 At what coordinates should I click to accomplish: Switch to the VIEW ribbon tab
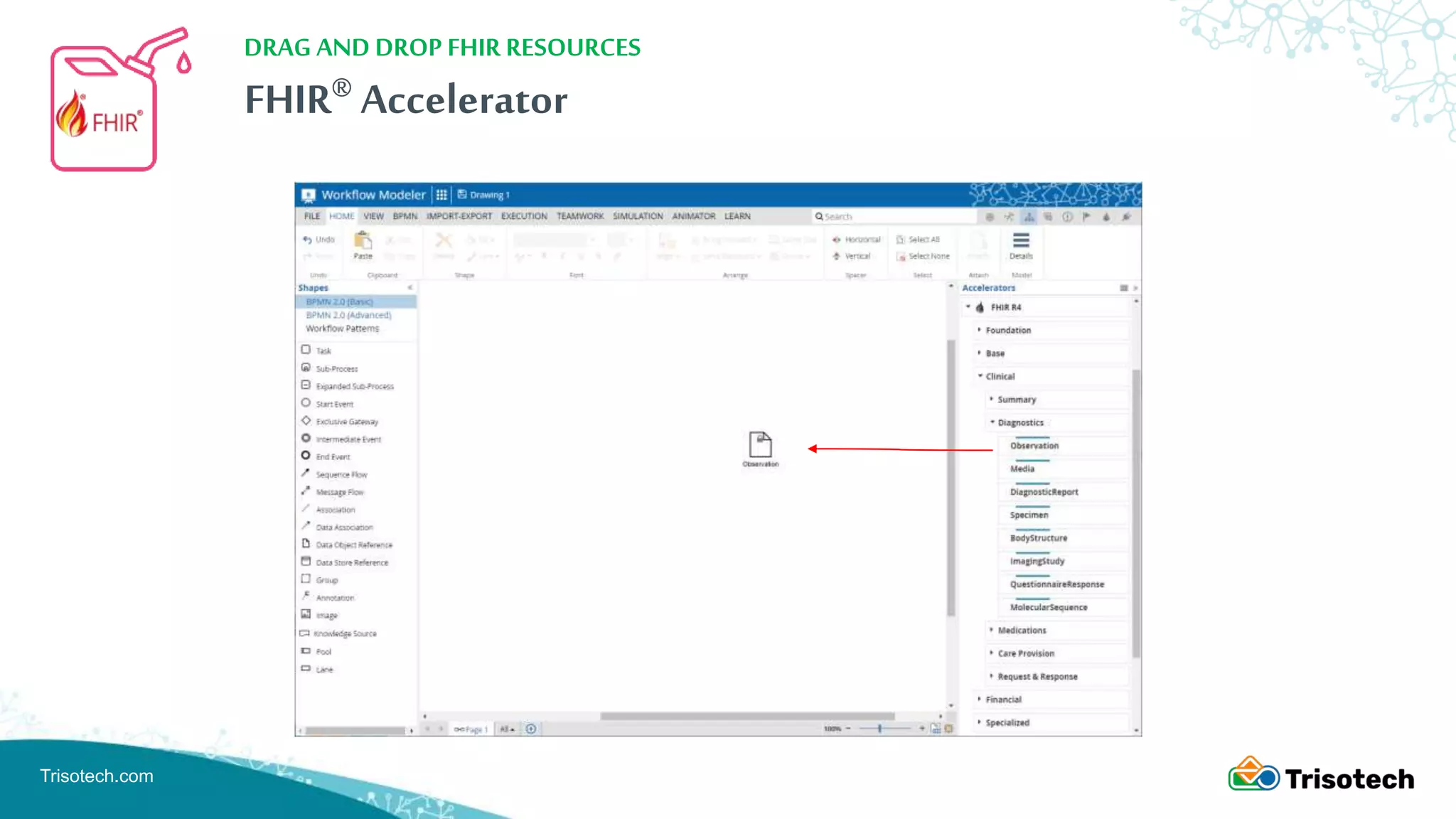click(373, 216)
